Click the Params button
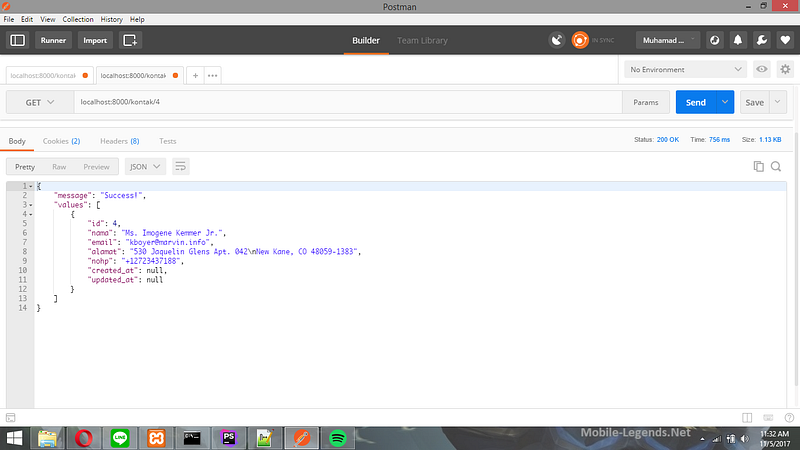Image resolution: width=800 pixels, height=450 pixels. [x=646, y=102]
